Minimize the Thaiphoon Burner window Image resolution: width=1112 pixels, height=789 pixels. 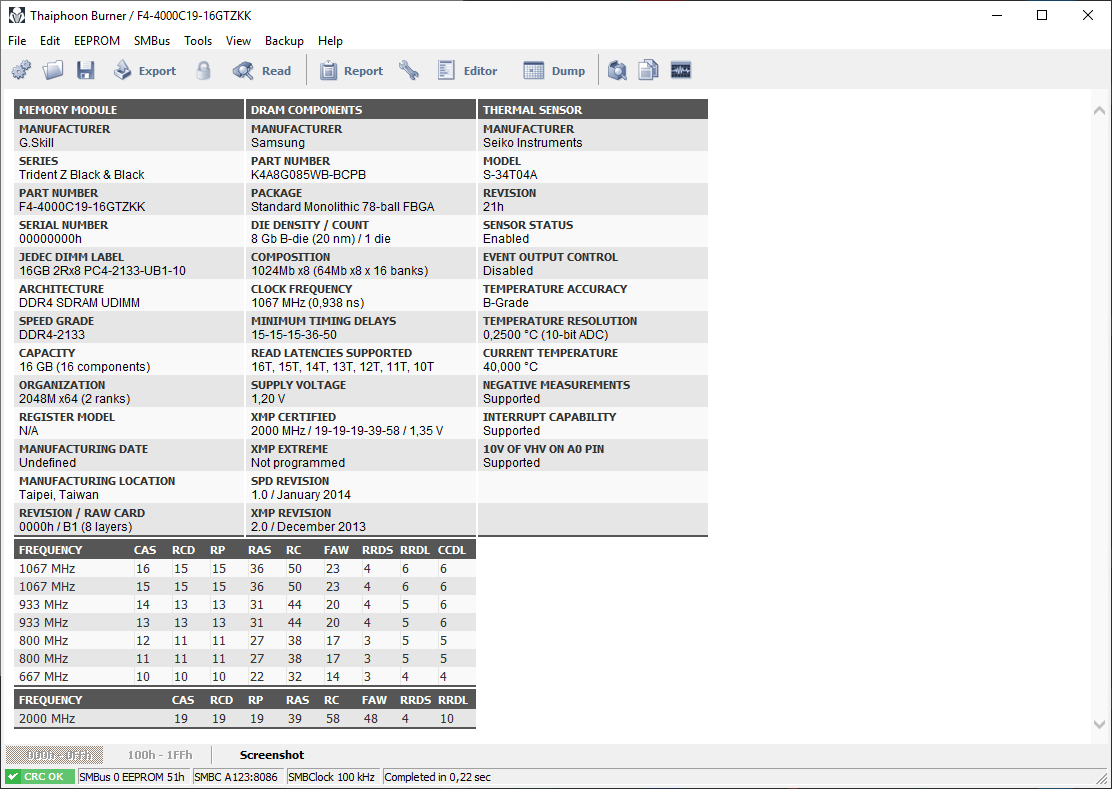pos(996,16)
